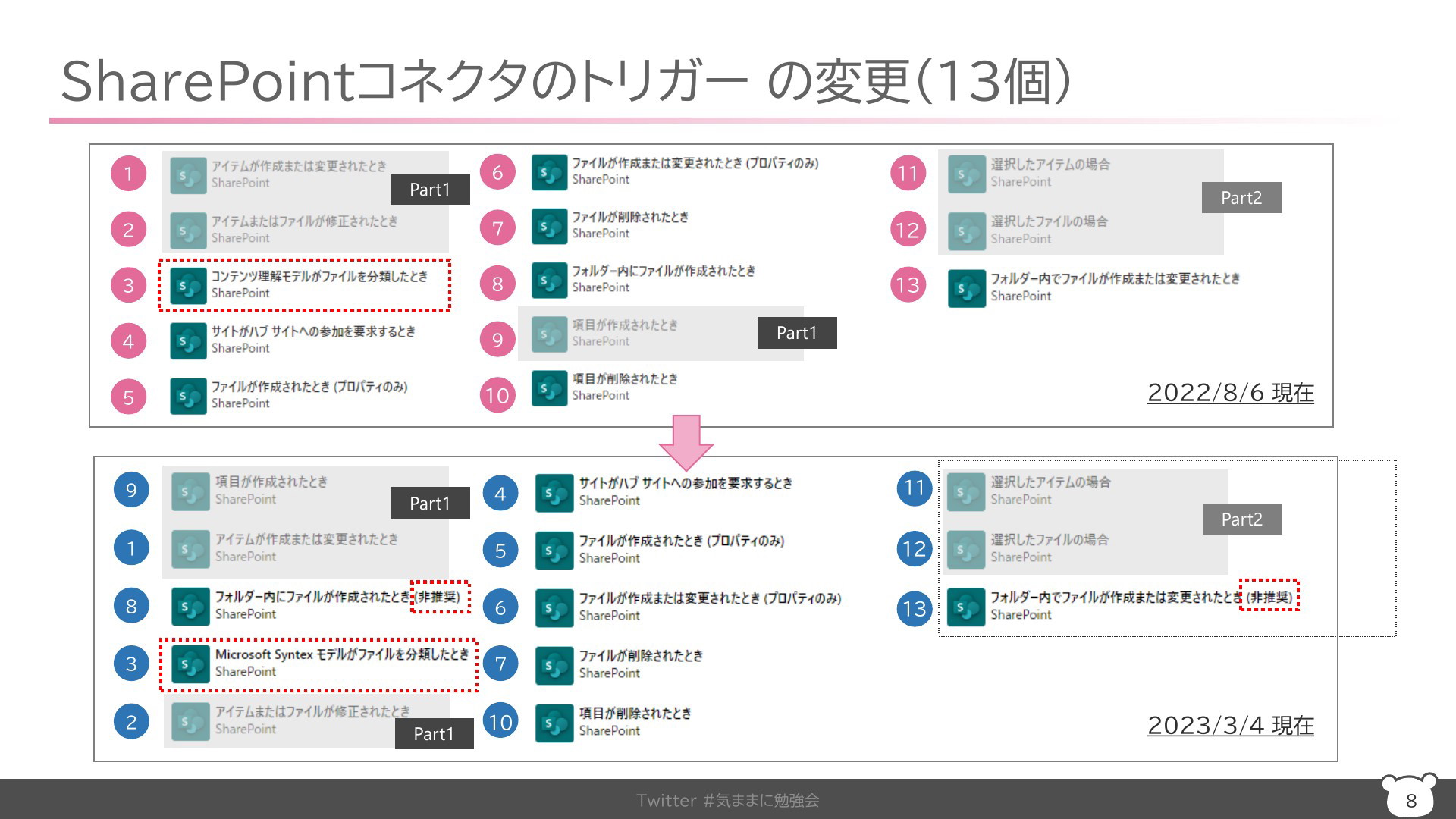1456x819 pixels.
Task: Click text 項目が削除されたとき in the 2022/8/6 list
Action: tap(625, 379)
